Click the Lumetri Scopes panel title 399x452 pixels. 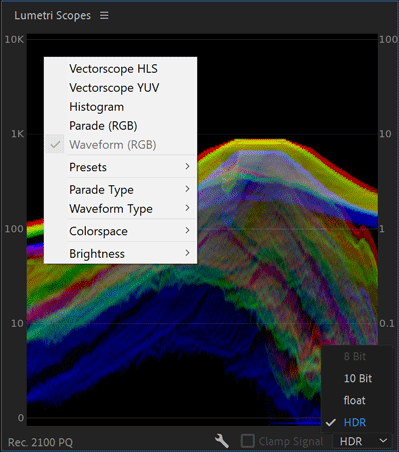click(x=52, y=15)
